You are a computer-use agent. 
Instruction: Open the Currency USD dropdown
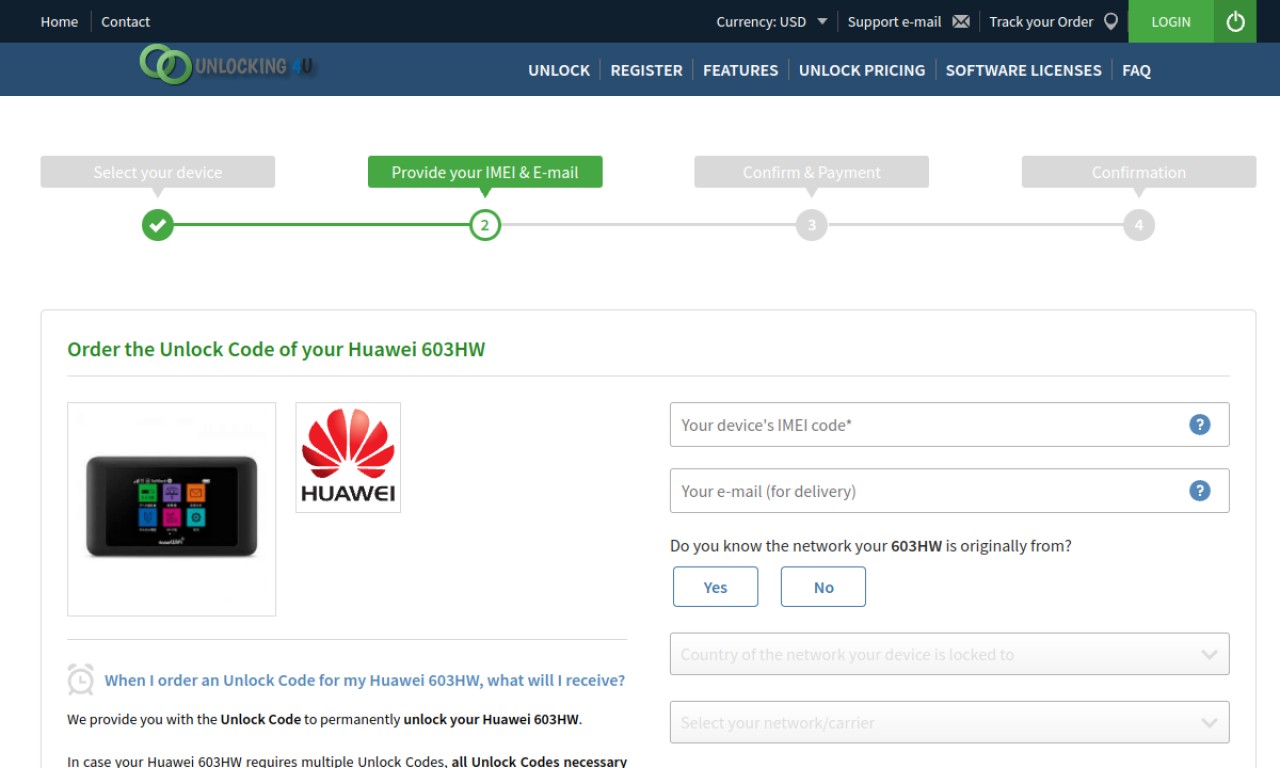(x=772, y=22)
